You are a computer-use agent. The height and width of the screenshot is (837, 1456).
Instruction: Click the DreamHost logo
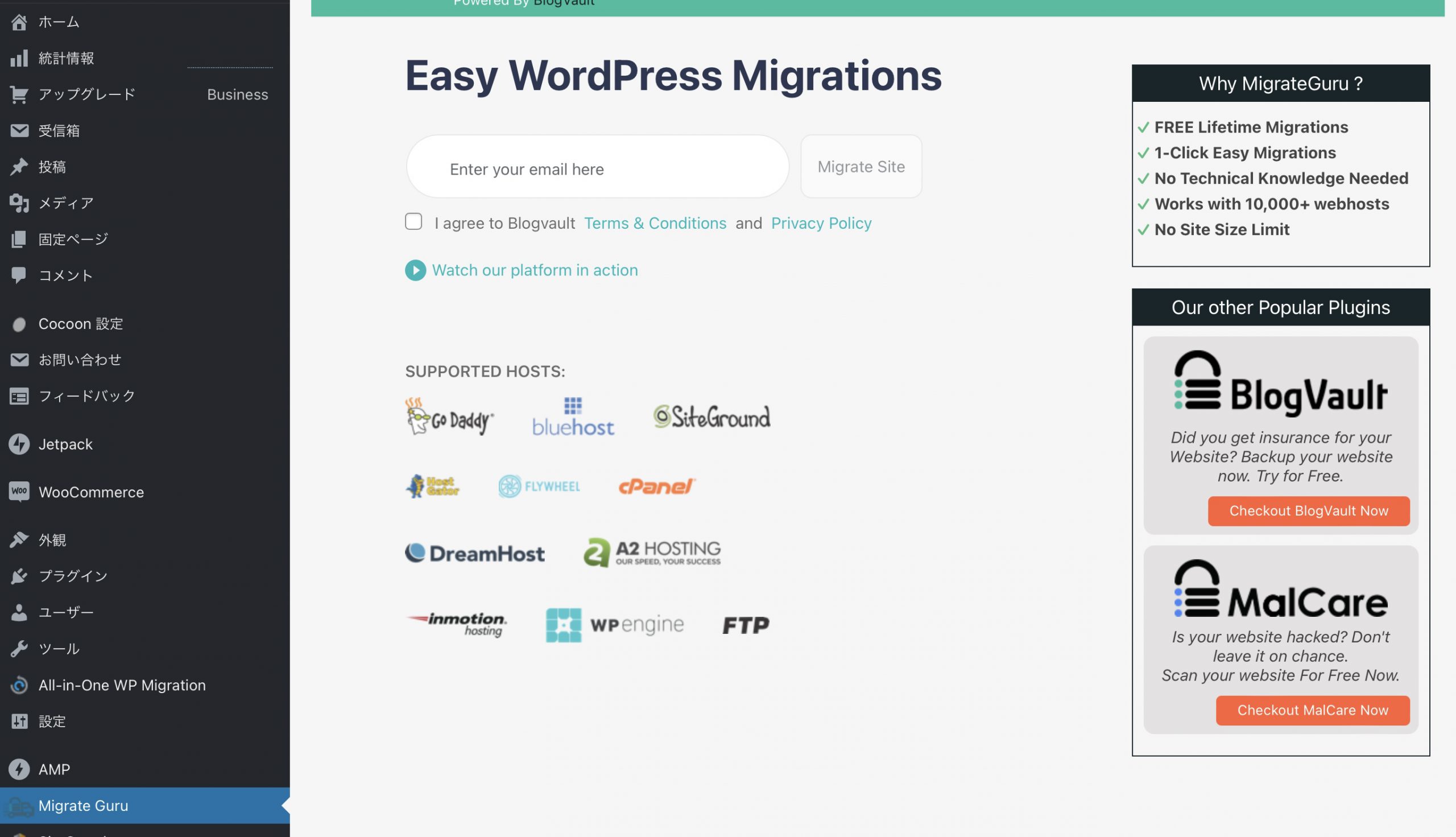pos(474,553)
